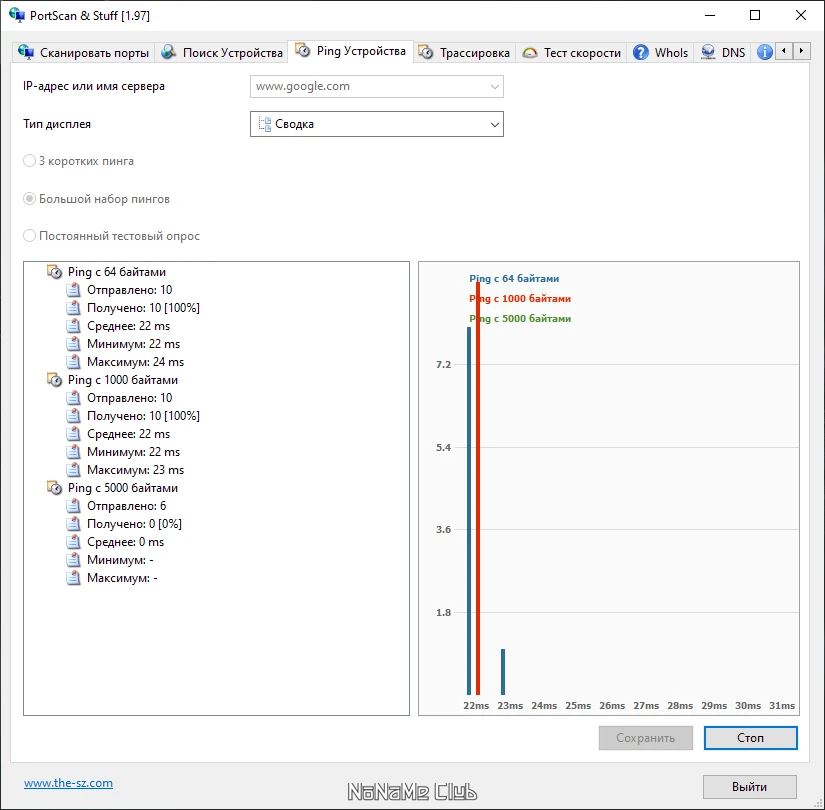The image size is (825, 810).
Task: Switch to the Поиск Устройства tab
Action: pos(222,53)
